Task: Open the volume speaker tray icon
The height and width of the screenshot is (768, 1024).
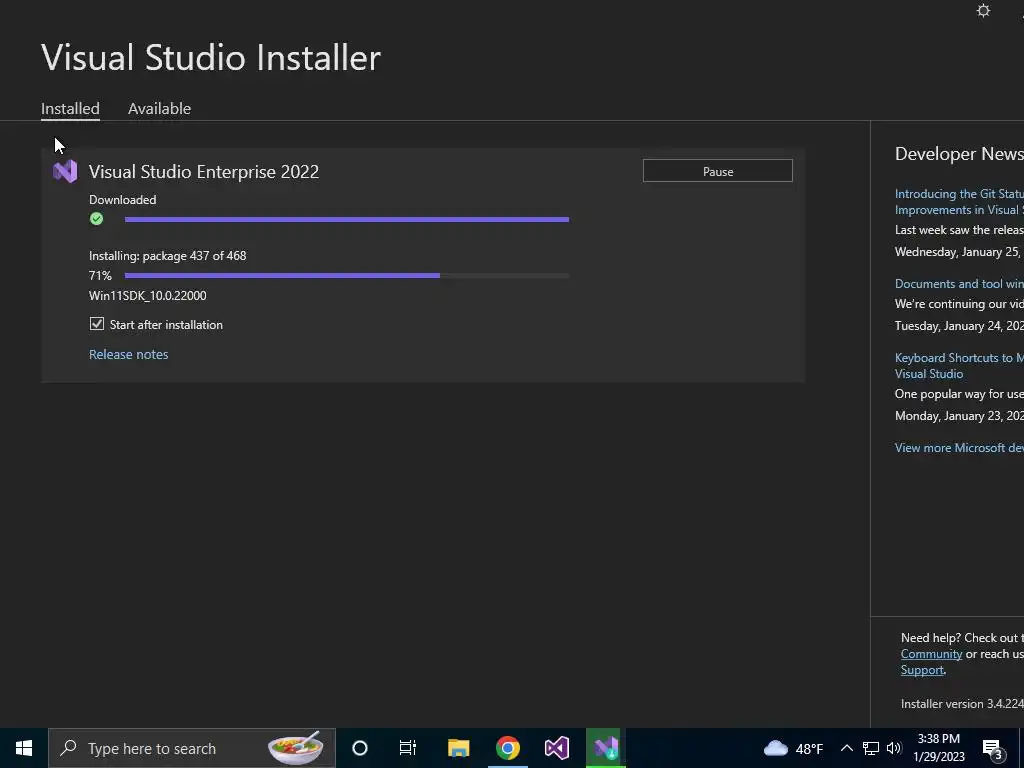Action: tap(894, 748)
